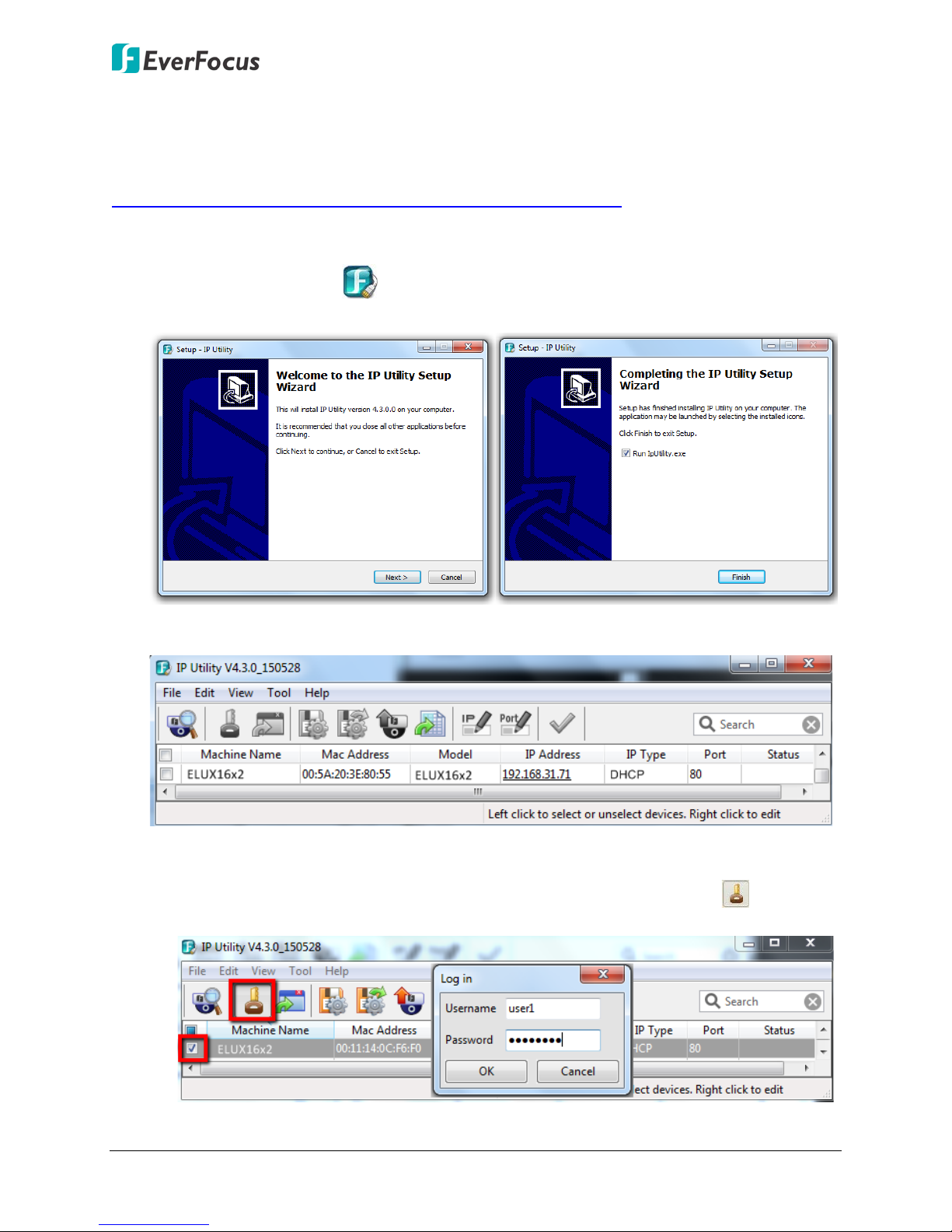
Task: Click the Search field in upper IP Utility window
Action: 758,724
